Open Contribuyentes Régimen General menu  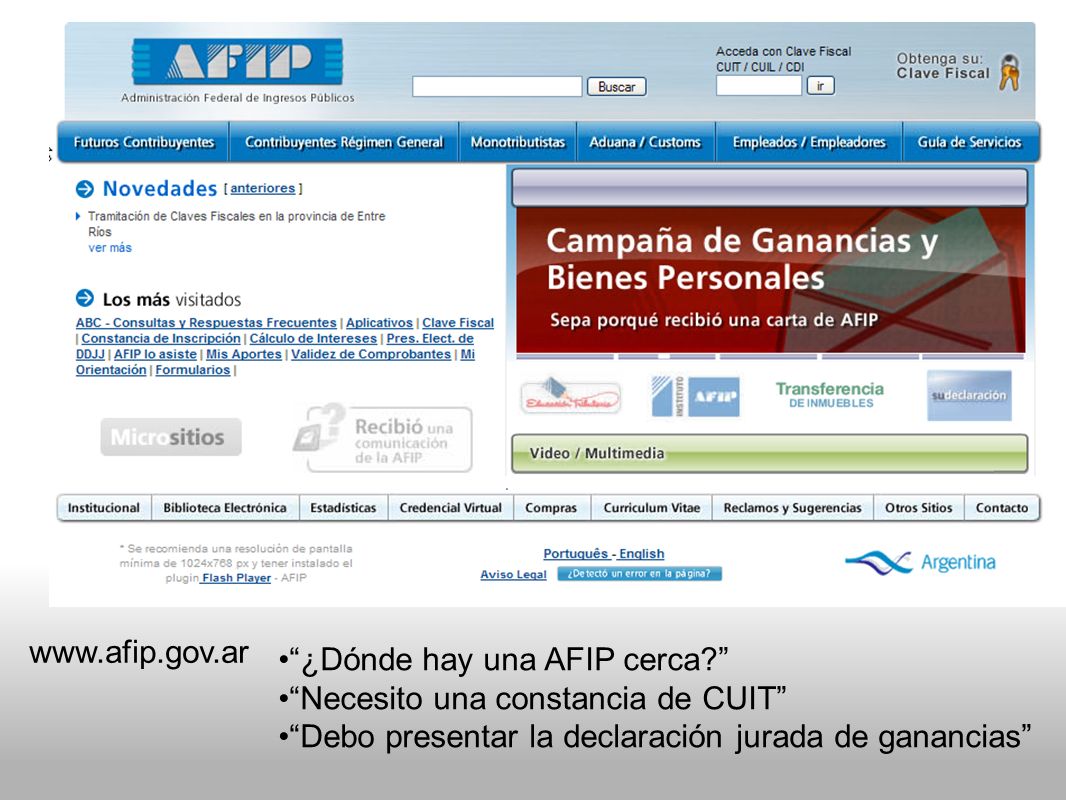coord(344,142)
